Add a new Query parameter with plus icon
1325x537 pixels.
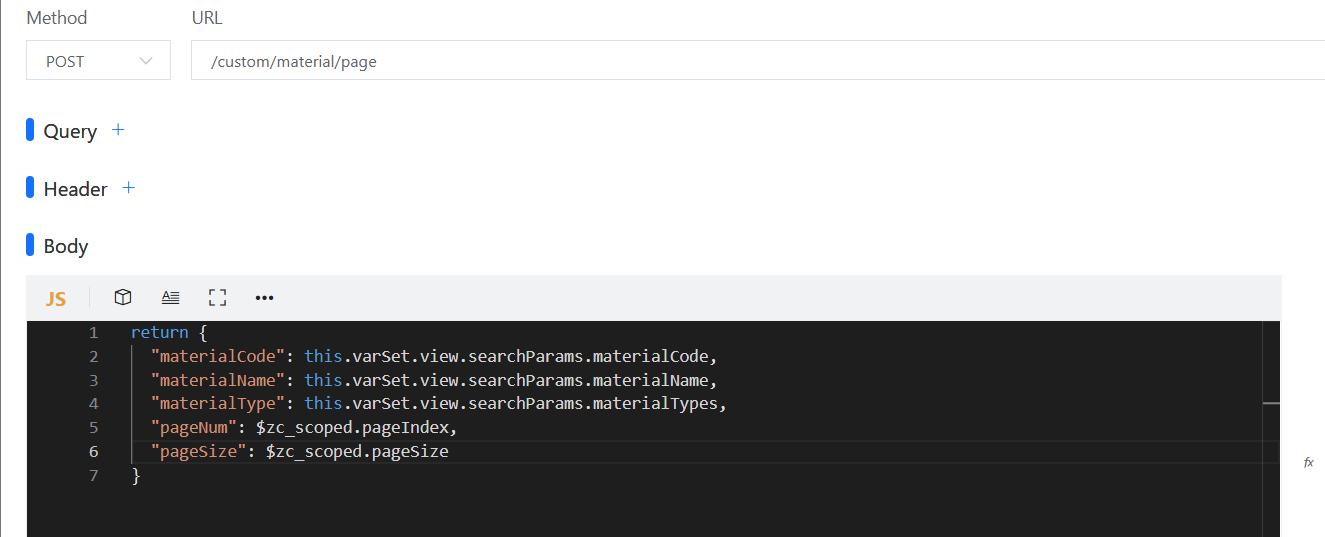pos(118,130)
